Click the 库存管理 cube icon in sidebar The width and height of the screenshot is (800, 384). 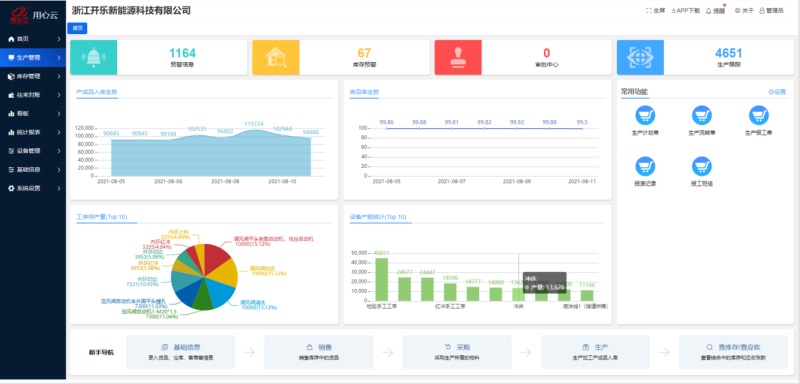tap(11, 76)
